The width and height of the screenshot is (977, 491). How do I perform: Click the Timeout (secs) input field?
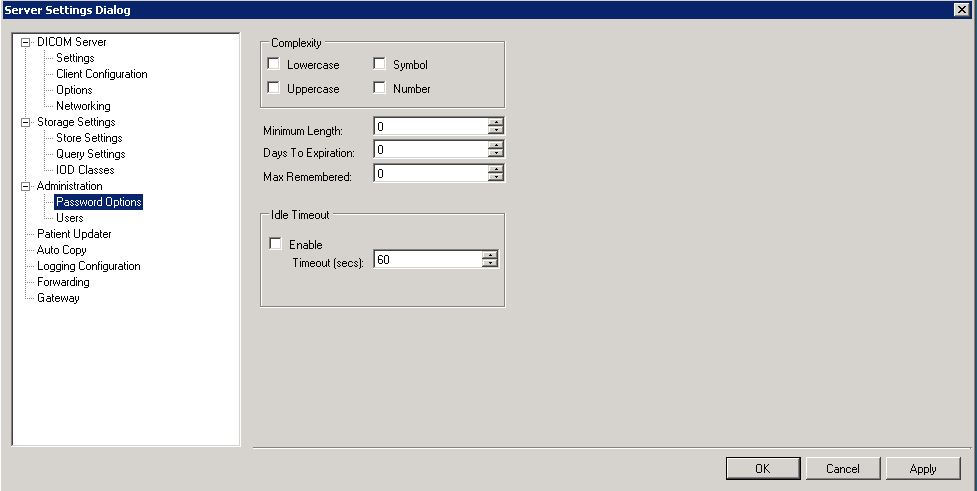coord(427,259)
